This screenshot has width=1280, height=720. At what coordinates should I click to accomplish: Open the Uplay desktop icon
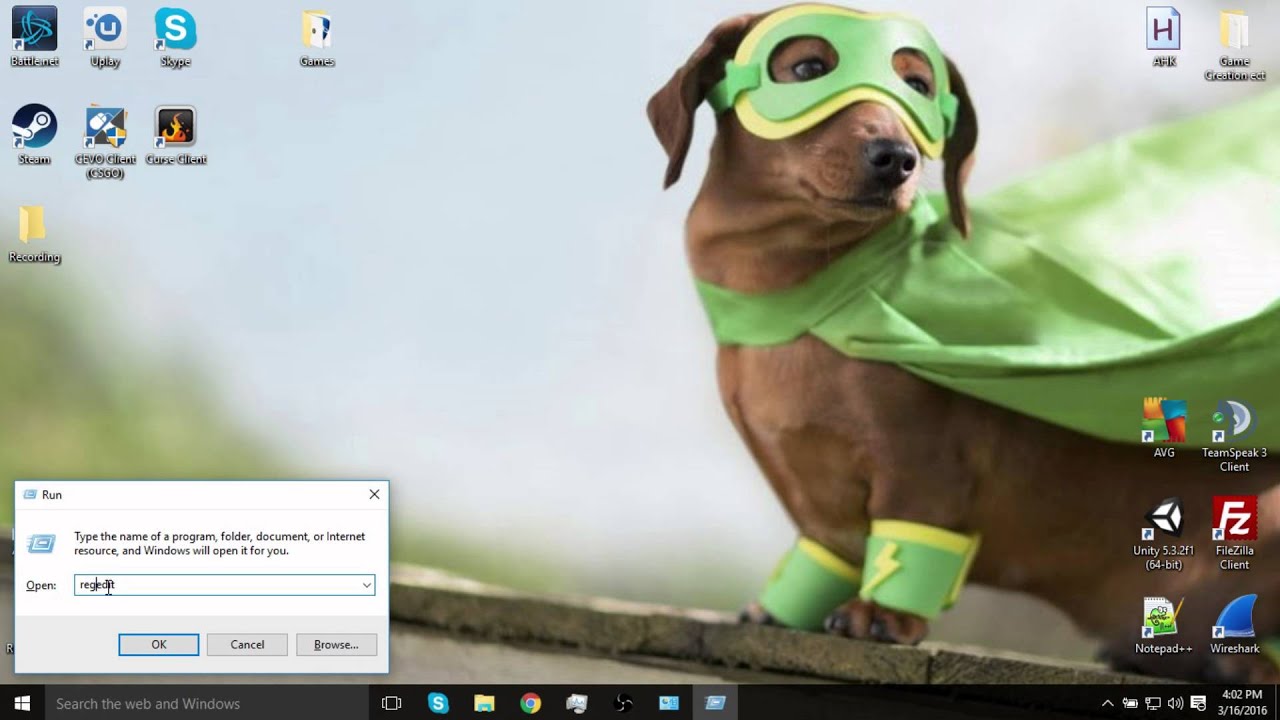click(105, 37)
